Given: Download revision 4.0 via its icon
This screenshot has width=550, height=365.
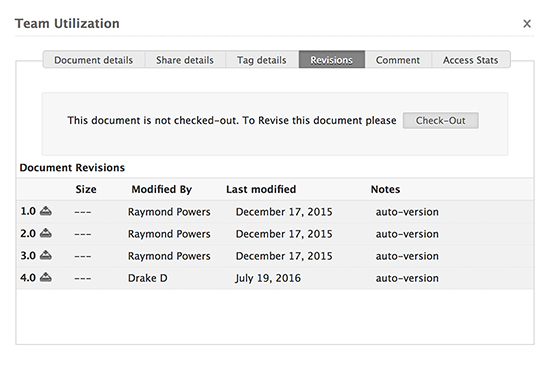Looking at the screenshot, I should (x=46, y=277).
